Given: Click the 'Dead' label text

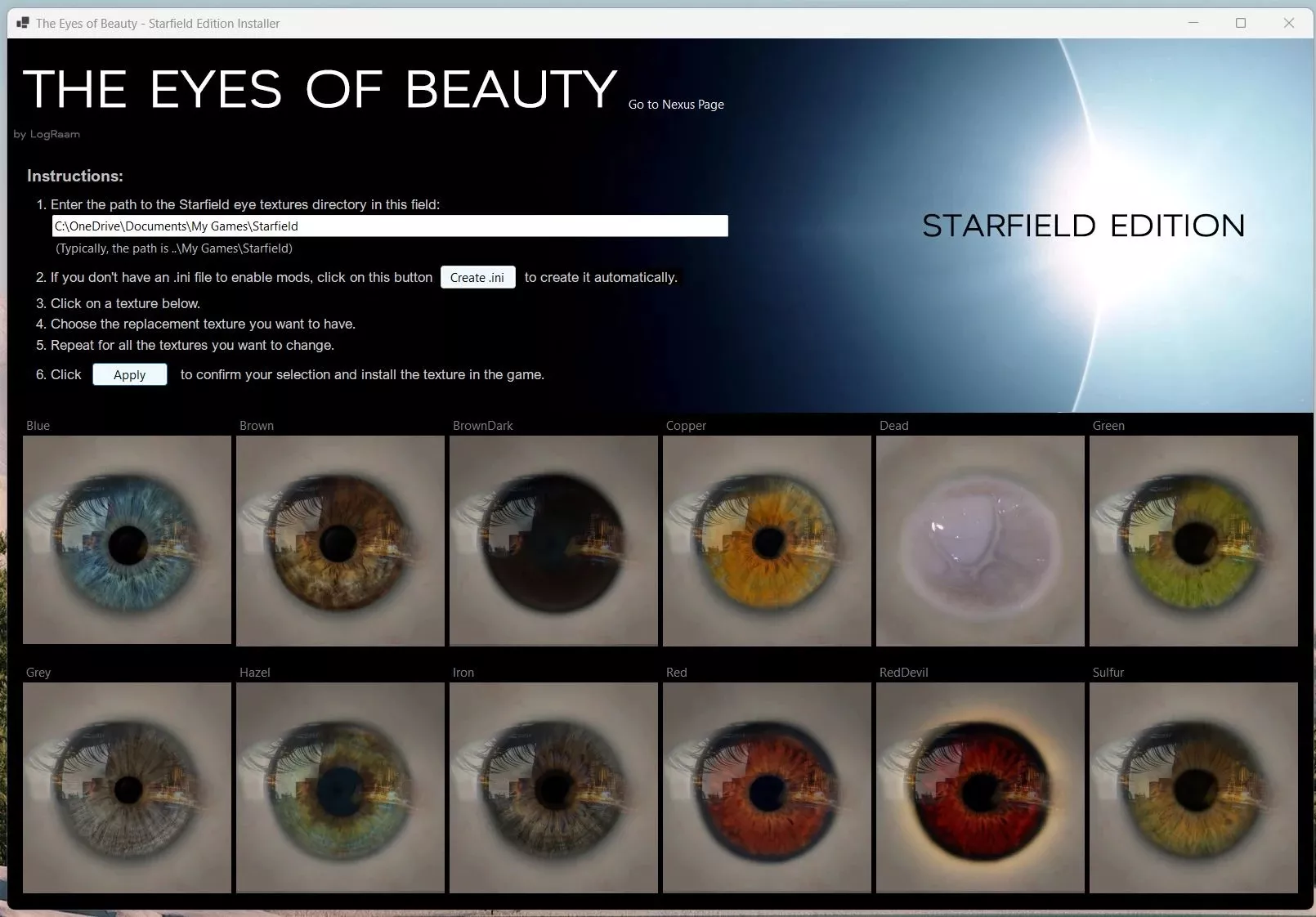Looking at the screenshot, I should (x=894, y=426).
